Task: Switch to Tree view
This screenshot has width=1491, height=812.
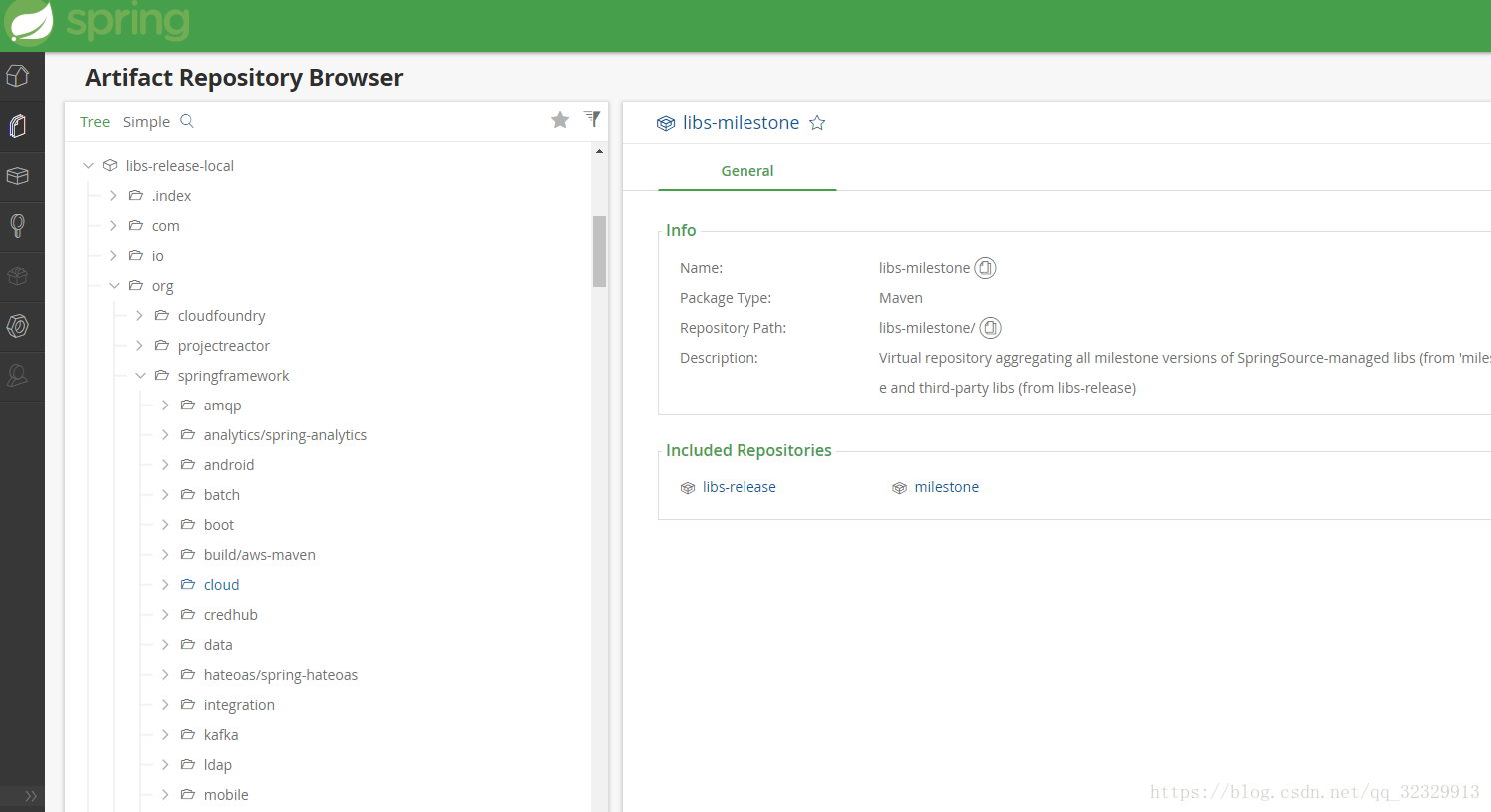Action: 95,122
